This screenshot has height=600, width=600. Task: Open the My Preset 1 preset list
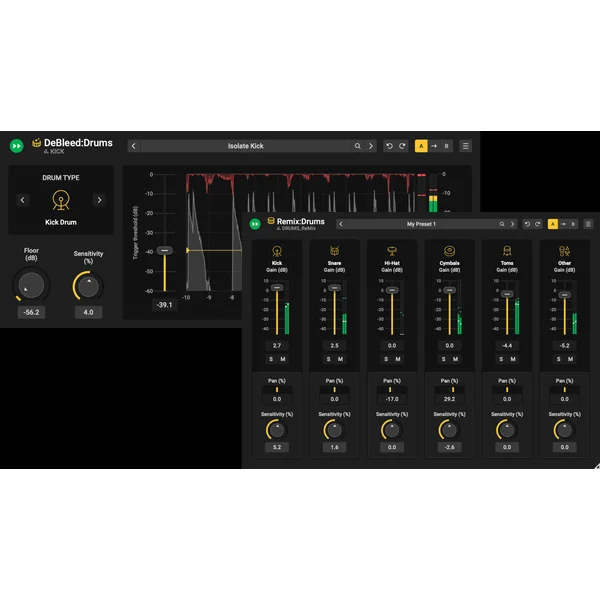click(421, 224)
